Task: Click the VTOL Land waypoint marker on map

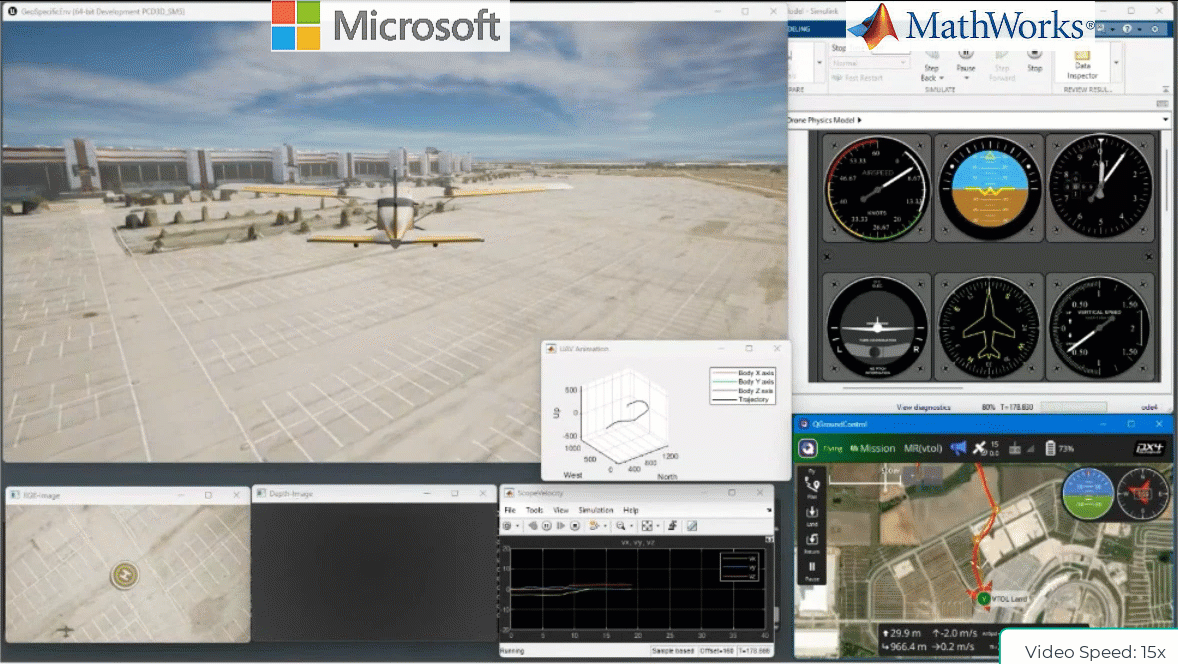Action: [x=983, y=598]
